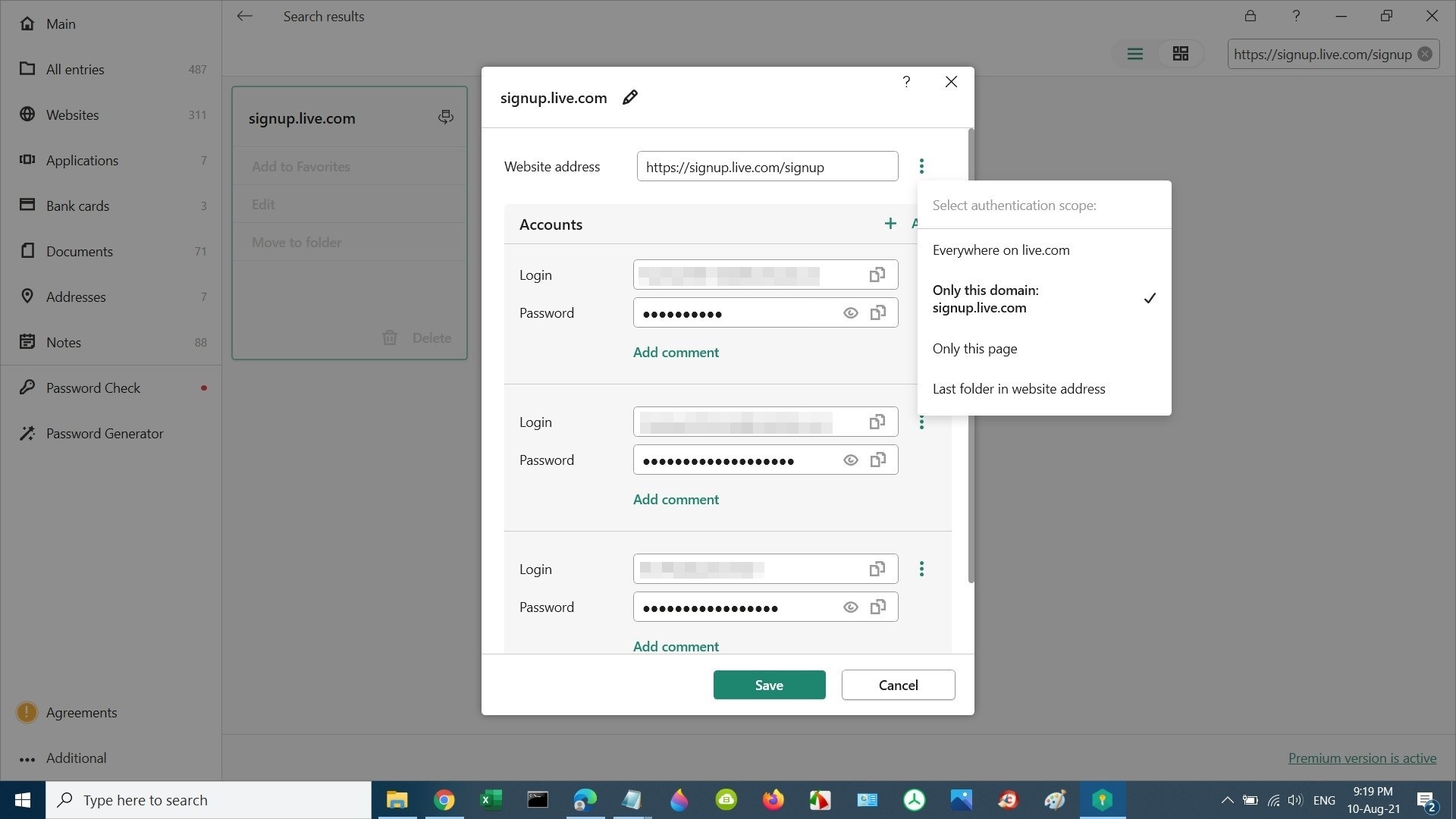Copy the first account's password
Image resolution: width=1456 pixels, height=819 pixels.
click(x=877, y=312)
